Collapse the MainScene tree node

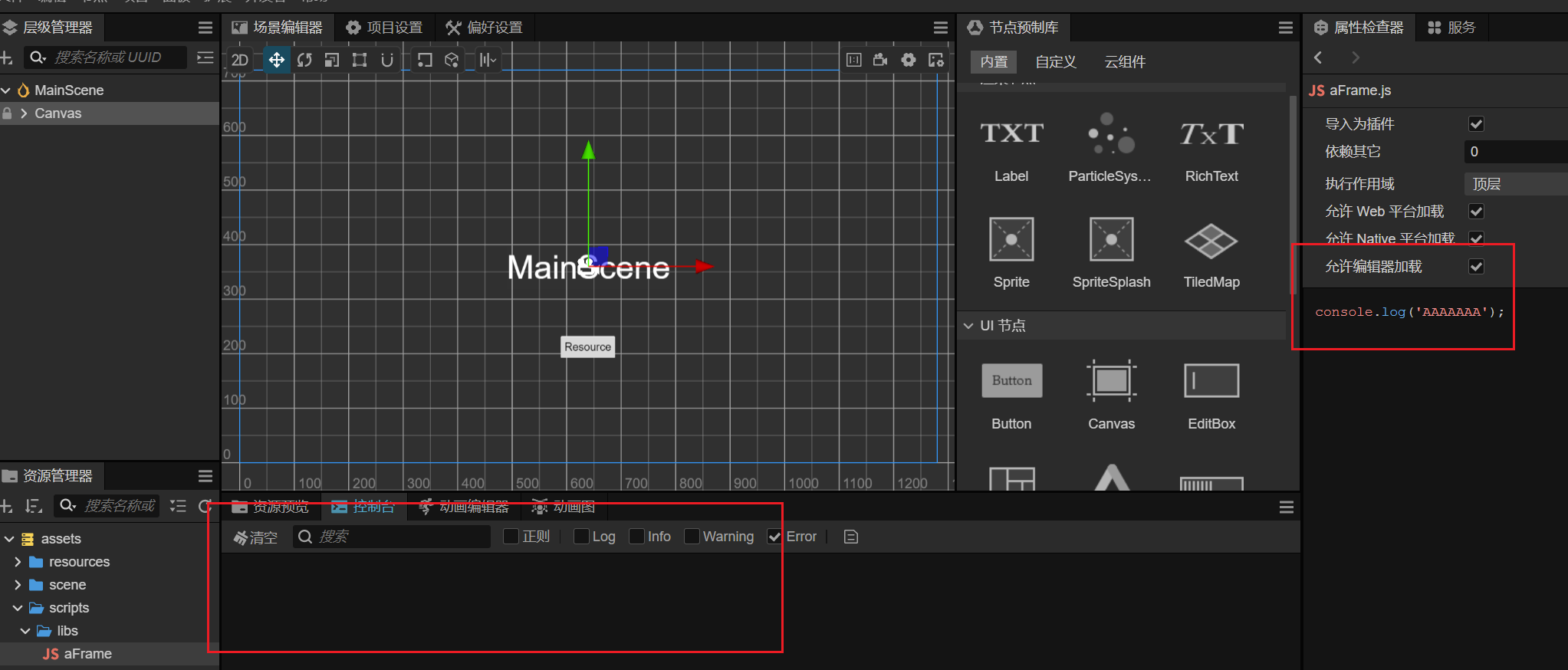pyautogui.click(x=6, y=90)
